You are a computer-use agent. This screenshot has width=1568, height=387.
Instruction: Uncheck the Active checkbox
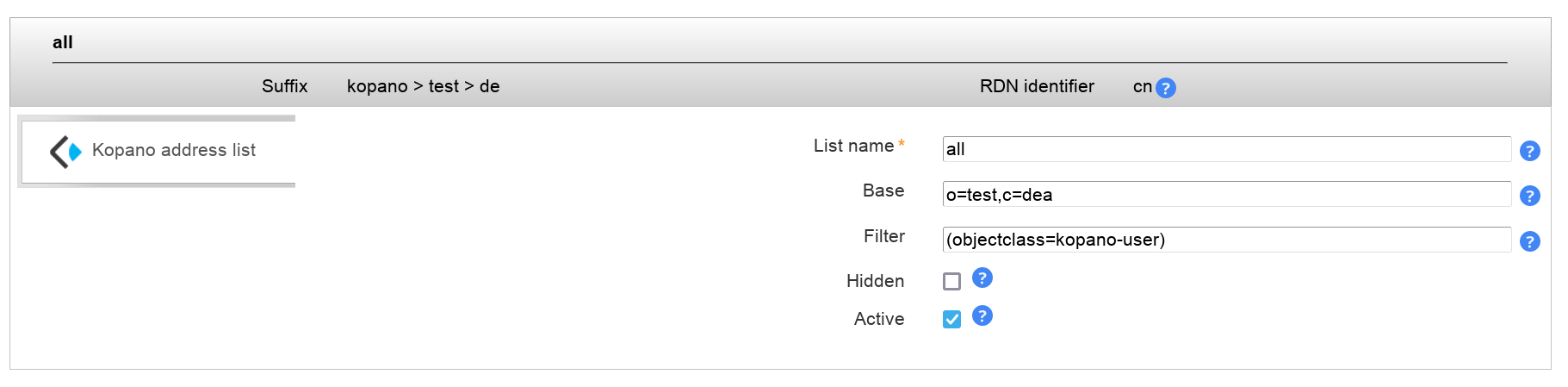click(951, 319)
